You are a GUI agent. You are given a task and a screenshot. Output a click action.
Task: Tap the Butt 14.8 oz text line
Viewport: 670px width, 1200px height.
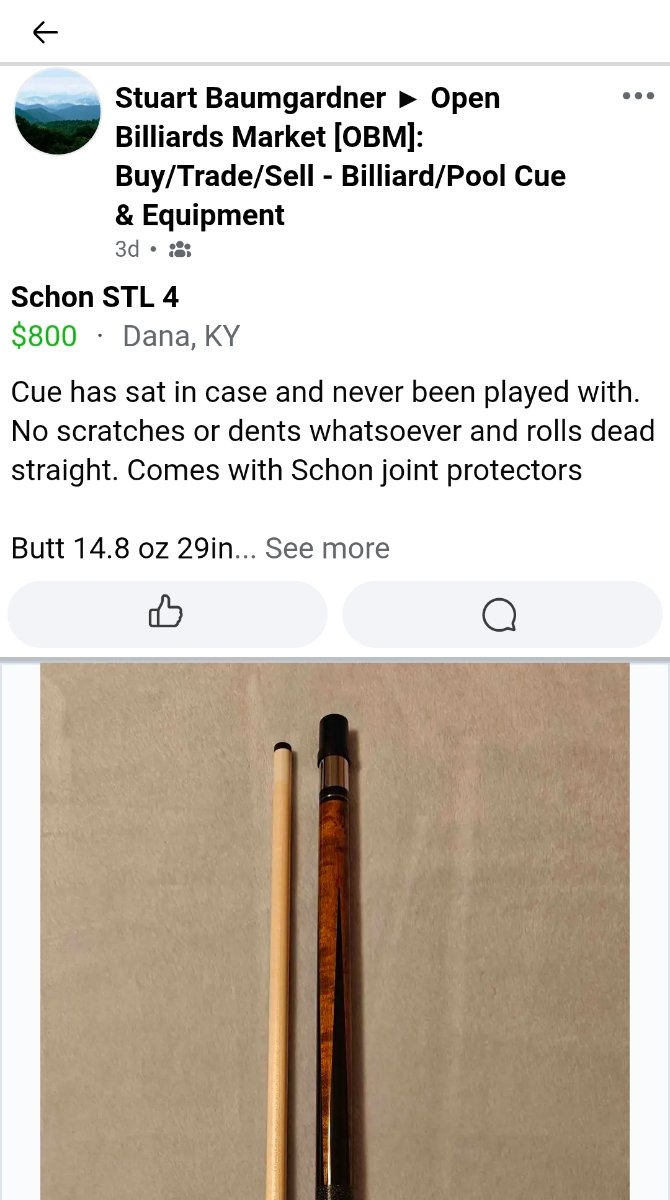point(120,548)
